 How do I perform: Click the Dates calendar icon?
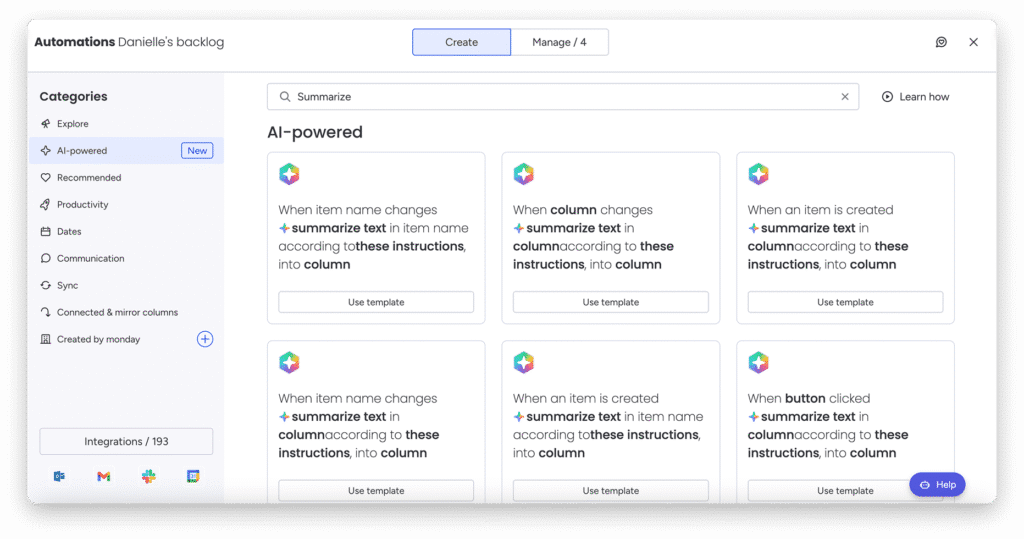point(46,231)
